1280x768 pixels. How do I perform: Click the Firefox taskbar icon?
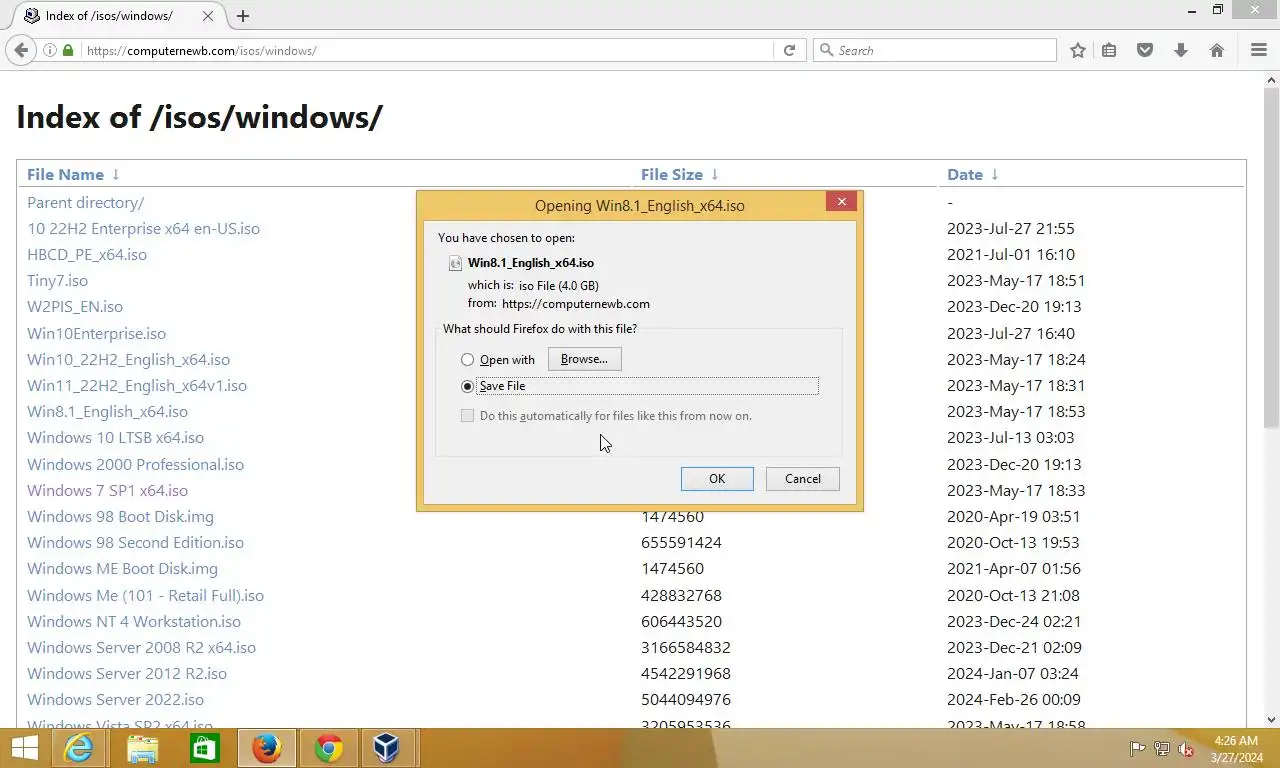[266, 748]
